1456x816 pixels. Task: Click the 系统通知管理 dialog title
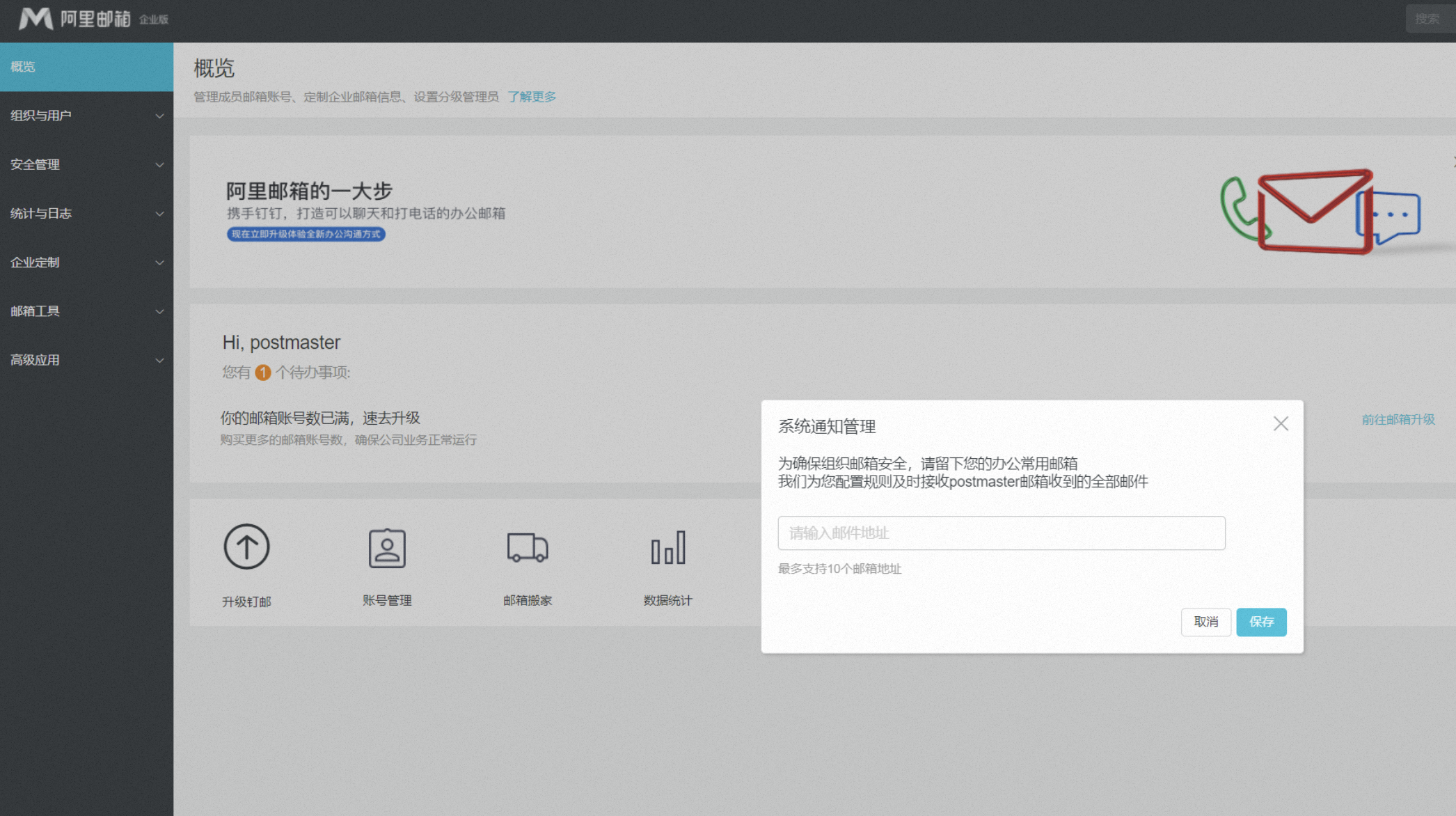[x=827, y=427]
